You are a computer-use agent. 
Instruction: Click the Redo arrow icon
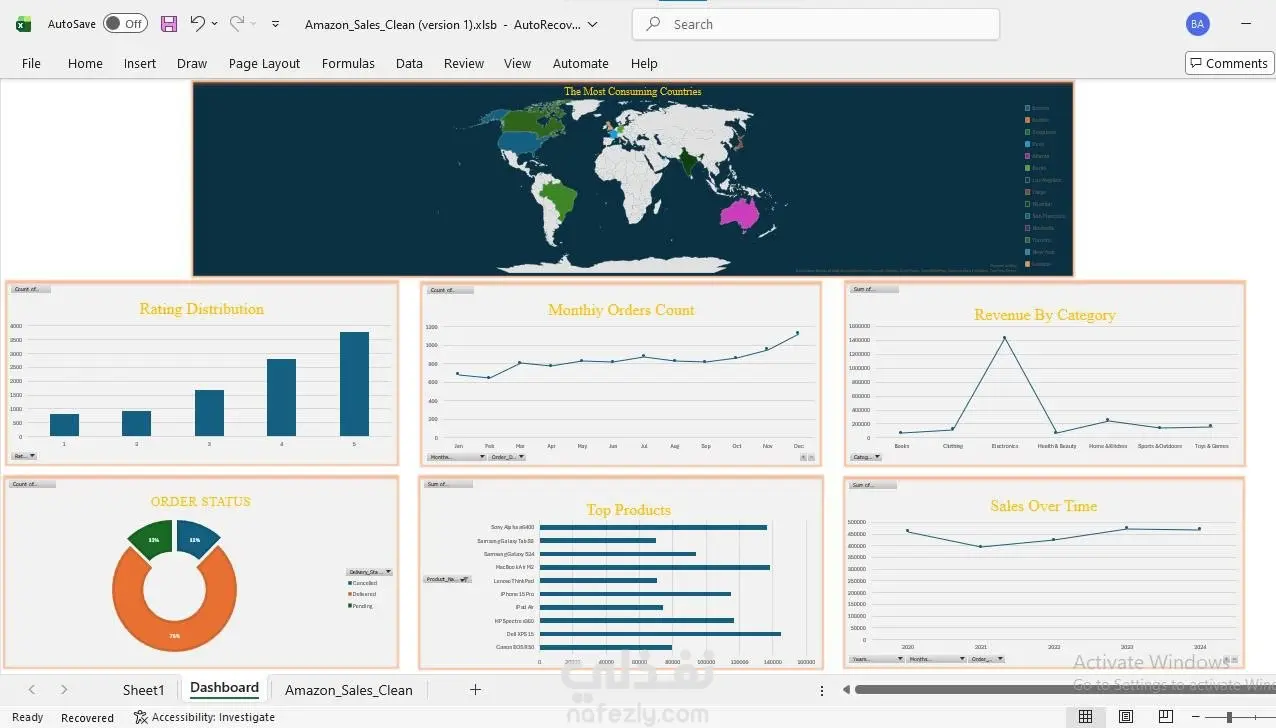click(x=237, y=23)
